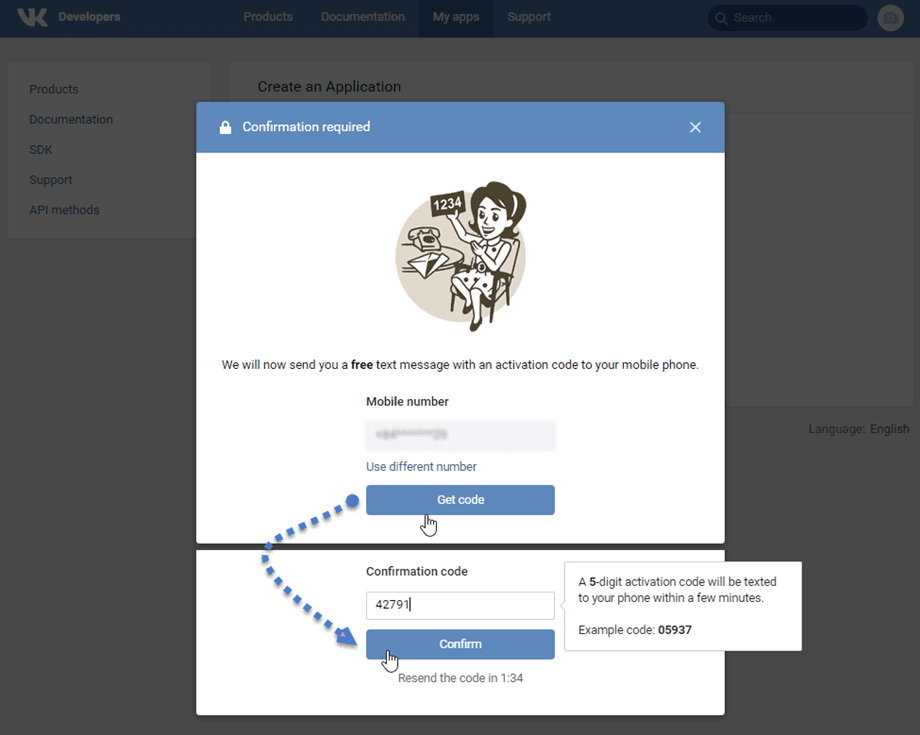Click the top bar Search field
This screenshot has width=920, height=735.
pyautogui.click(x=795, y=18)
